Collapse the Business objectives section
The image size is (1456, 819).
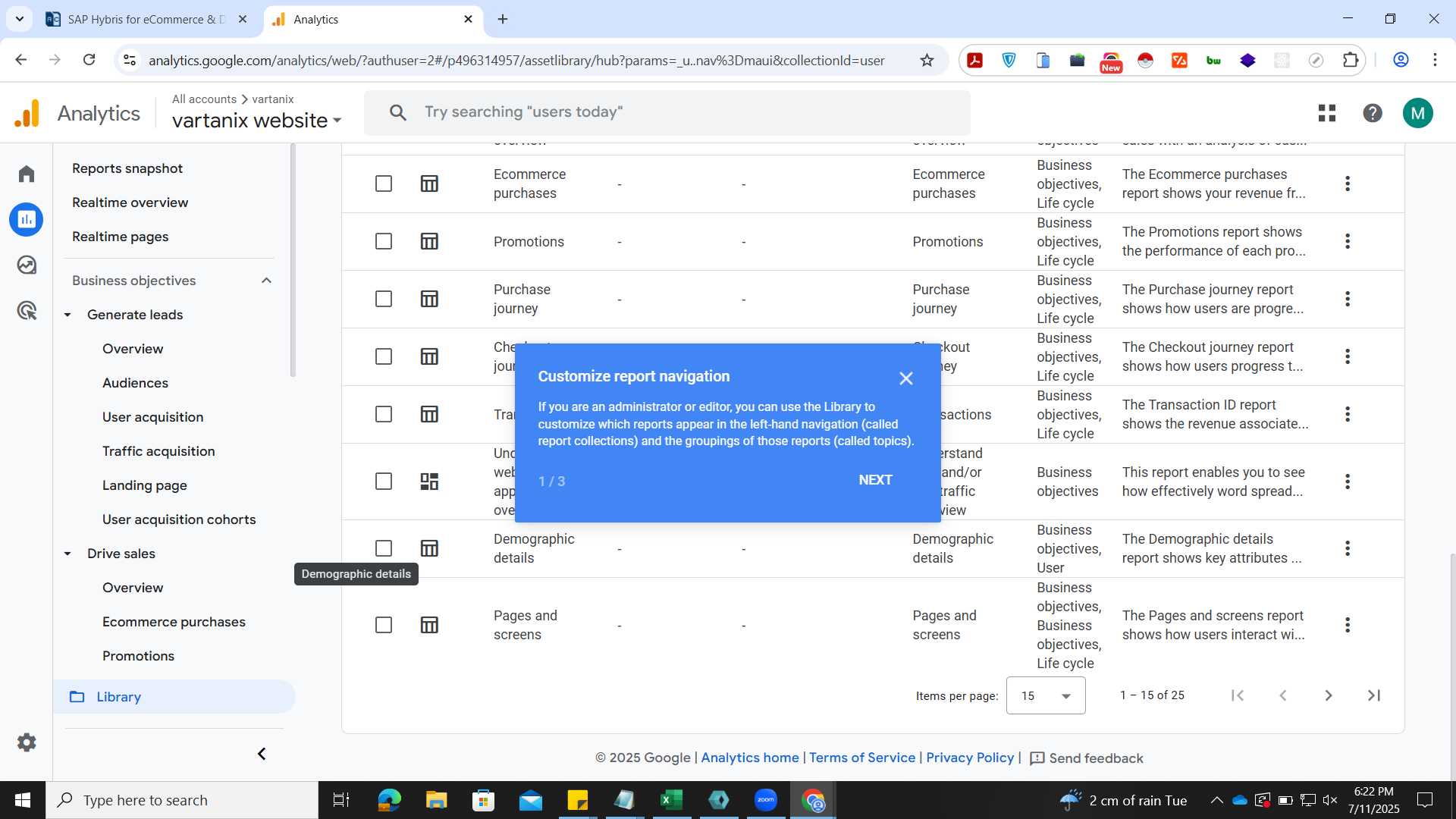pos(266,281)
